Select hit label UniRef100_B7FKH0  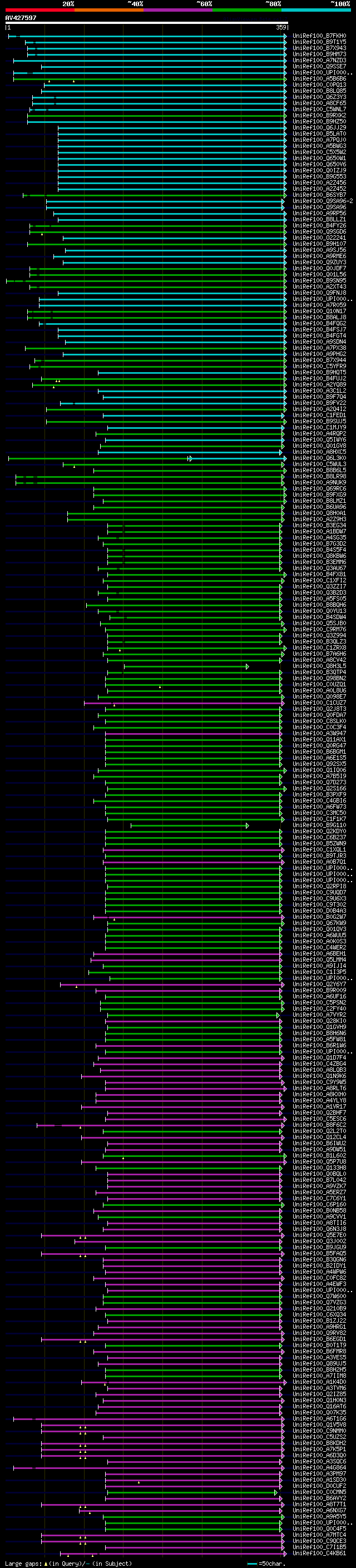[x=319, y=36]
